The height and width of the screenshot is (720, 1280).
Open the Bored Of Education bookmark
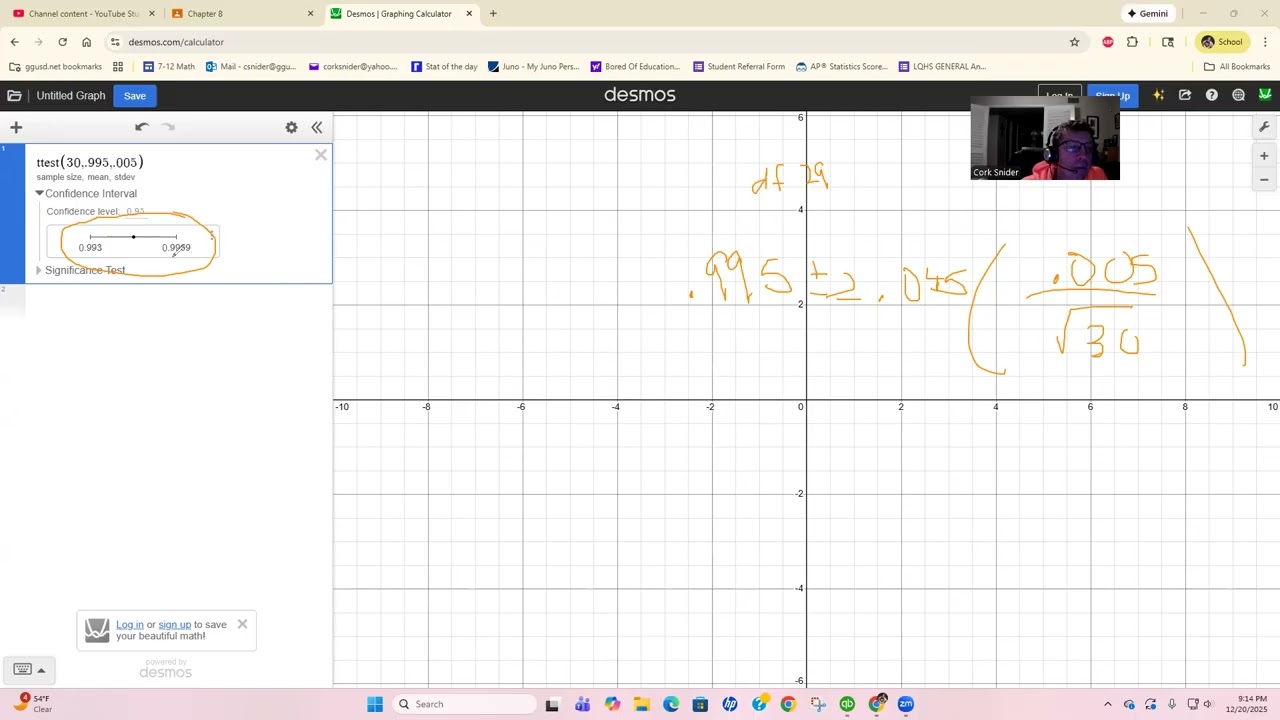click(x=635, y=67)
